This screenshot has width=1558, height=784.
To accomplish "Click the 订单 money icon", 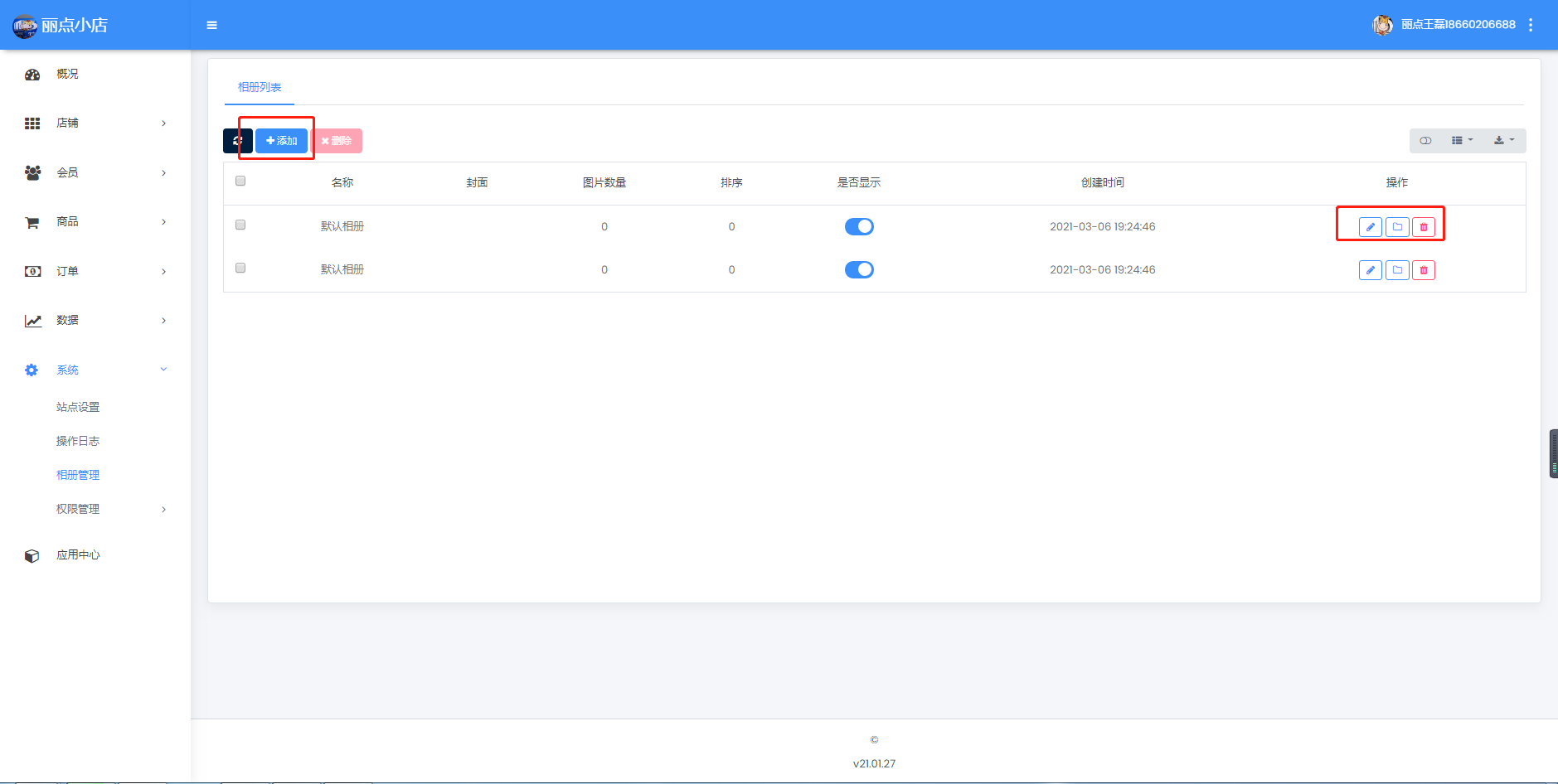I will (32, 272).
